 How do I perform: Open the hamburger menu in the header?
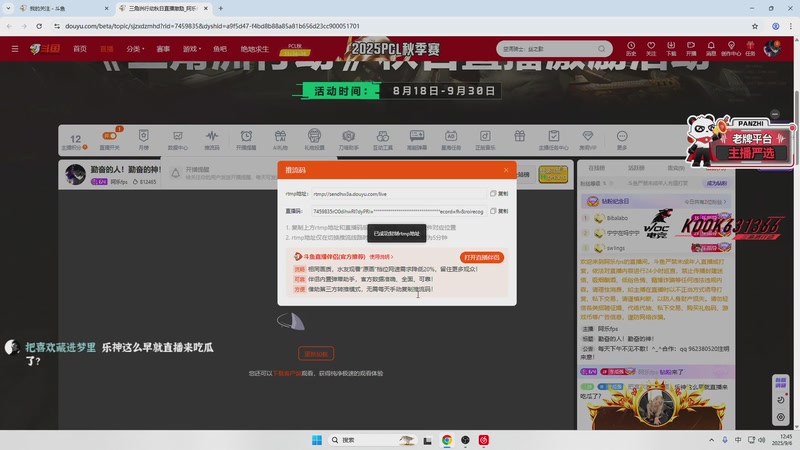click(15, 49)
